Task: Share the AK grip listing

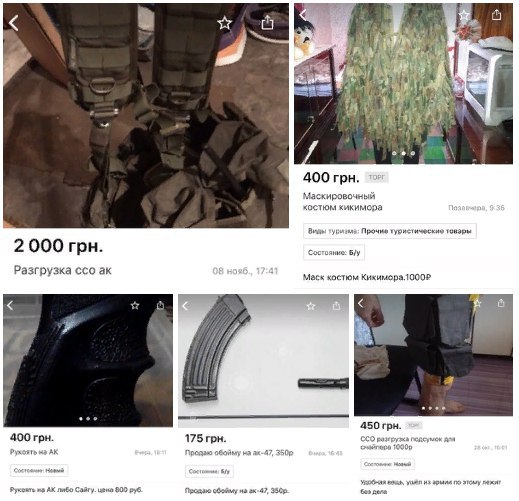Action: pyautogui.click(x=160, y=305)
